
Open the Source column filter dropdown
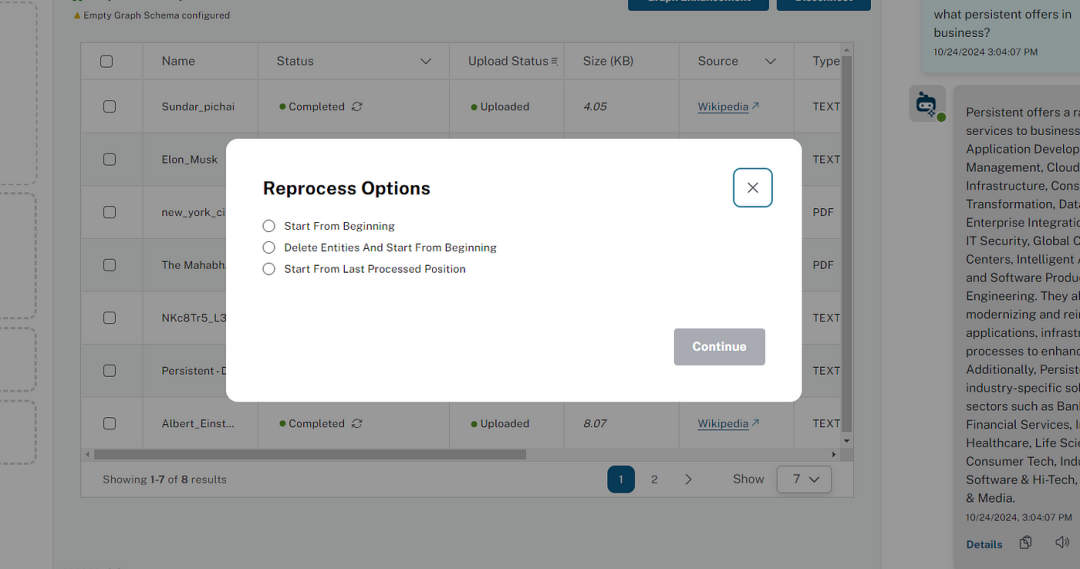(770, 61)
